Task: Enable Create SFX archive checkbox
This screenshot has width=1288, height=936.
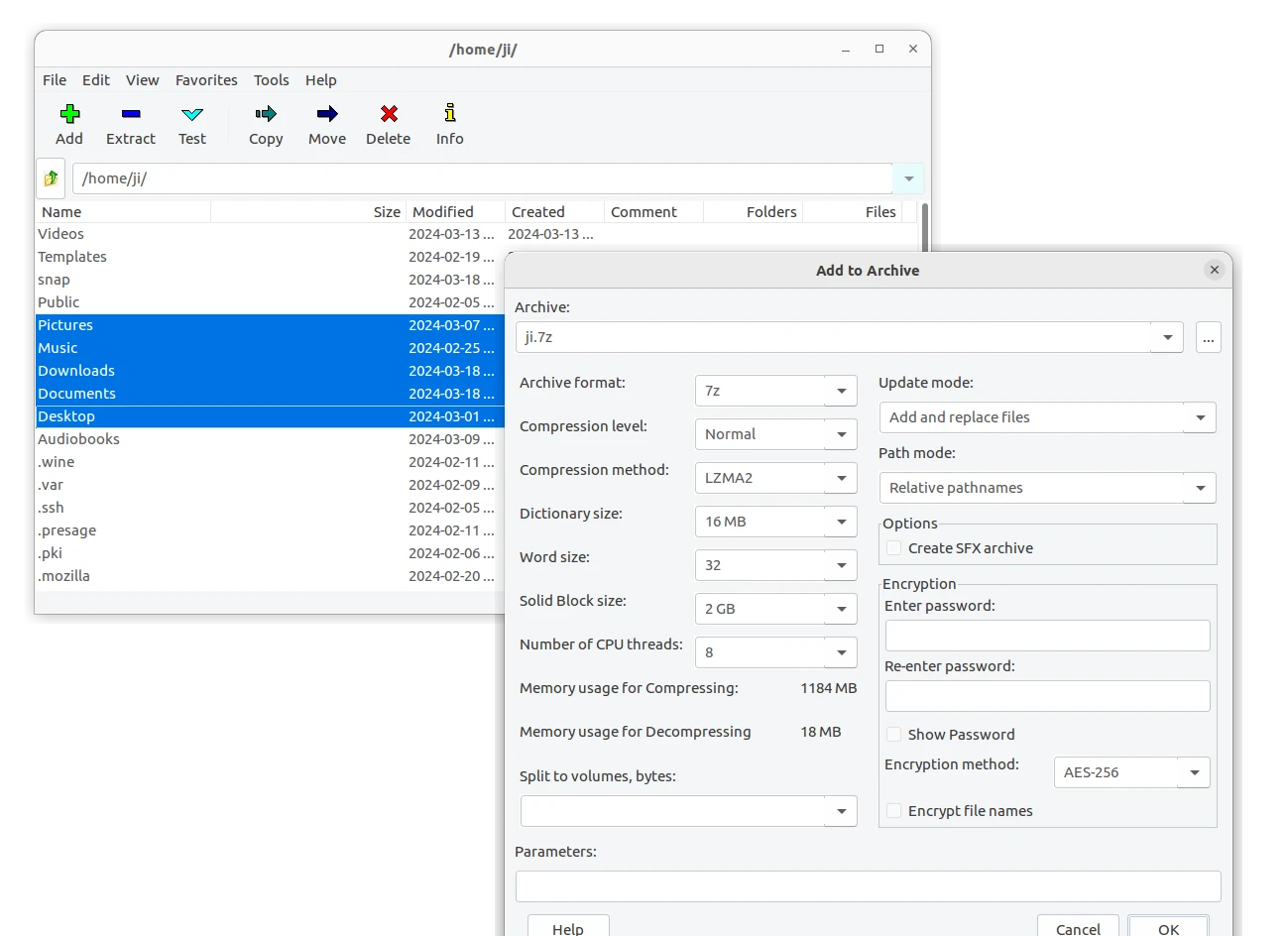Action: (893, 548)
